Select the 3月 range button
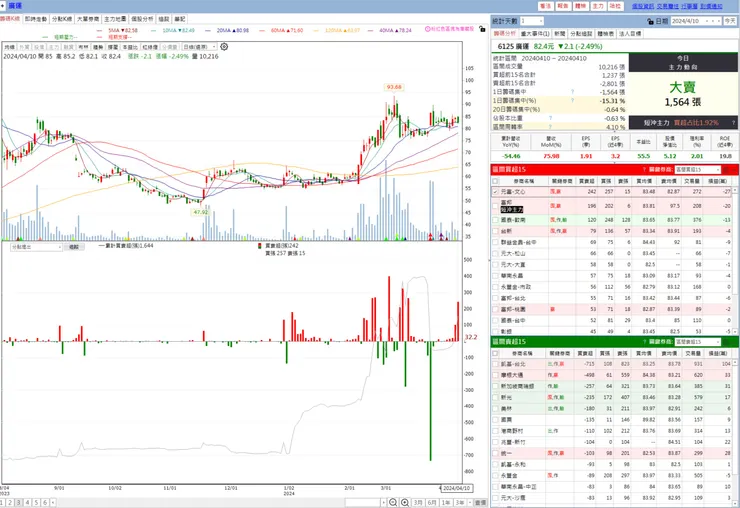The height and width of the screenshot is (508, 740). [418, 503]
